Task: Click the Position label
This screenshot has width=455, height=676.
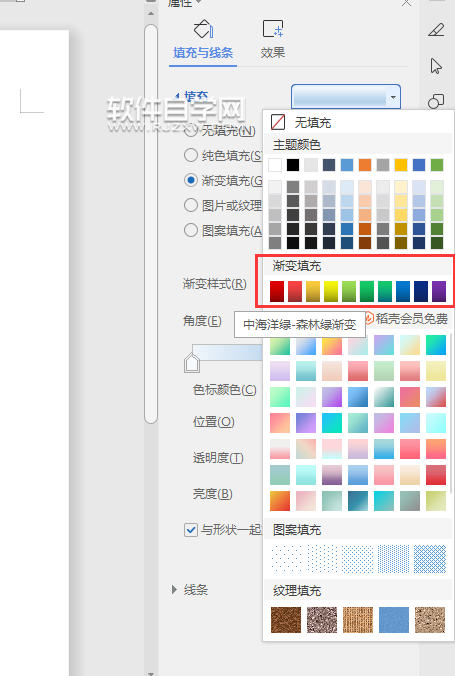Action: 213,422
